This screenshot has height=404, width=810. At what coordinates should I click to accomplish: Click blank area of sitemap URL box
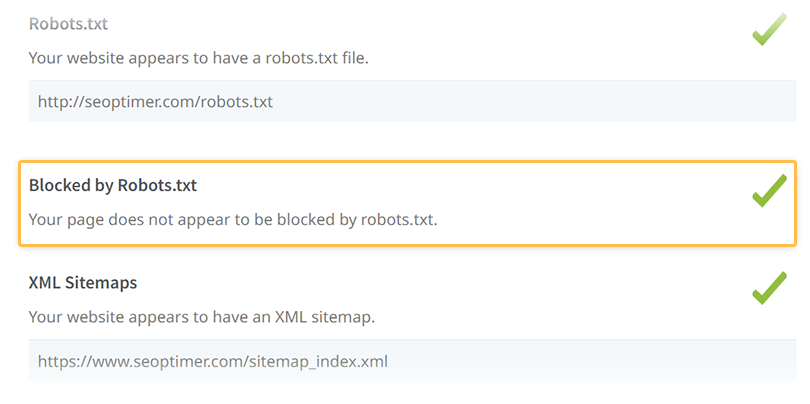(600, 360)
